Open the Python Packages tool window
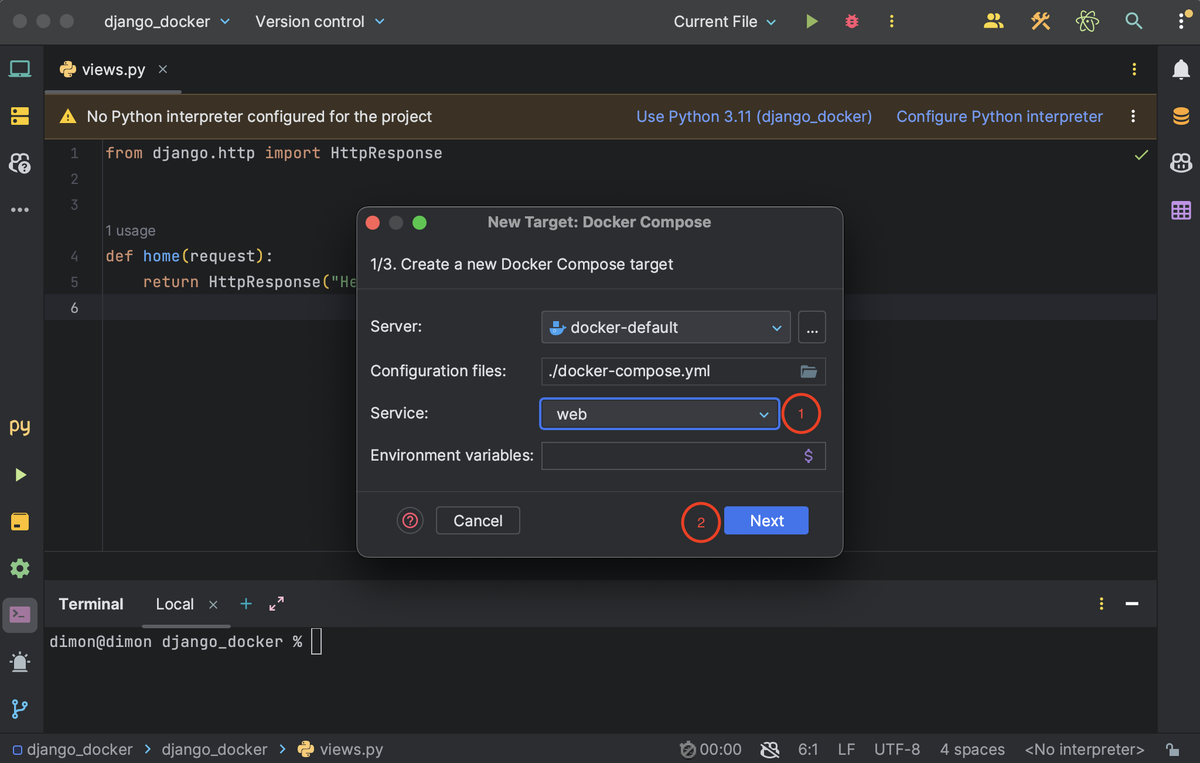1200x763 pixels. click(x=20, y=522)
